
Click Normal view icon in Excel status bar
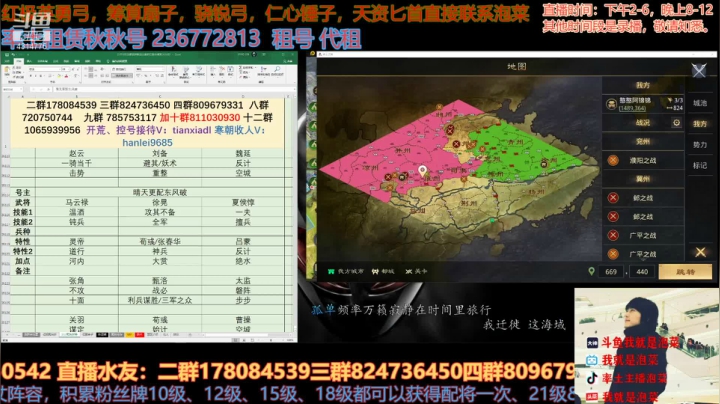(x=236, y=340)
